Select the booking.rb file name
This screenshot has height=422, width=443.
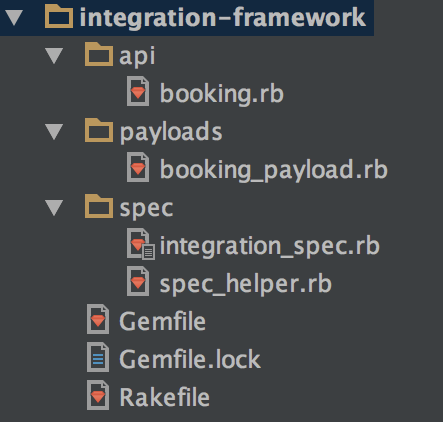pos(222,94)
